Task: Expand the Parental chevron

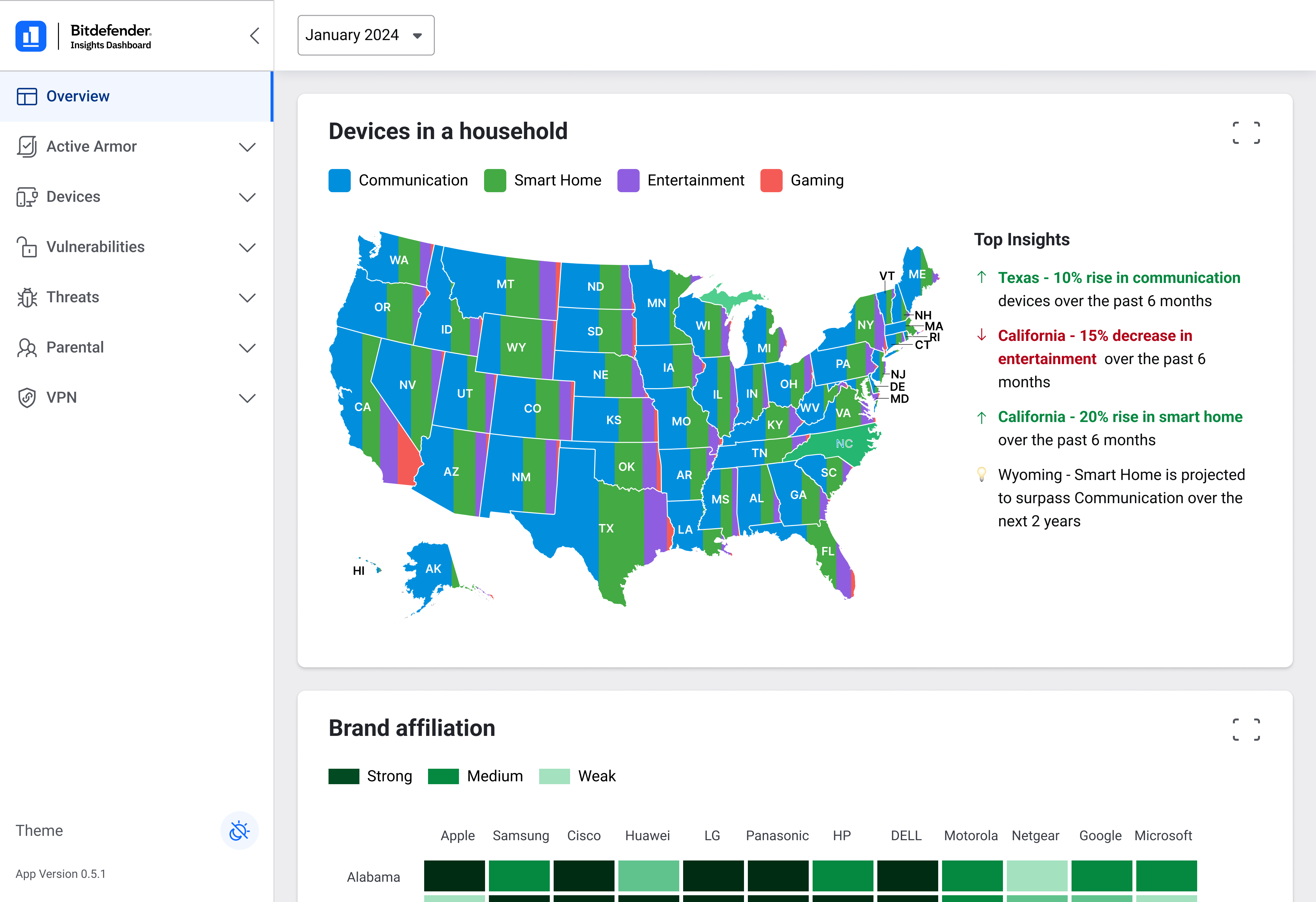Action: 247,347
